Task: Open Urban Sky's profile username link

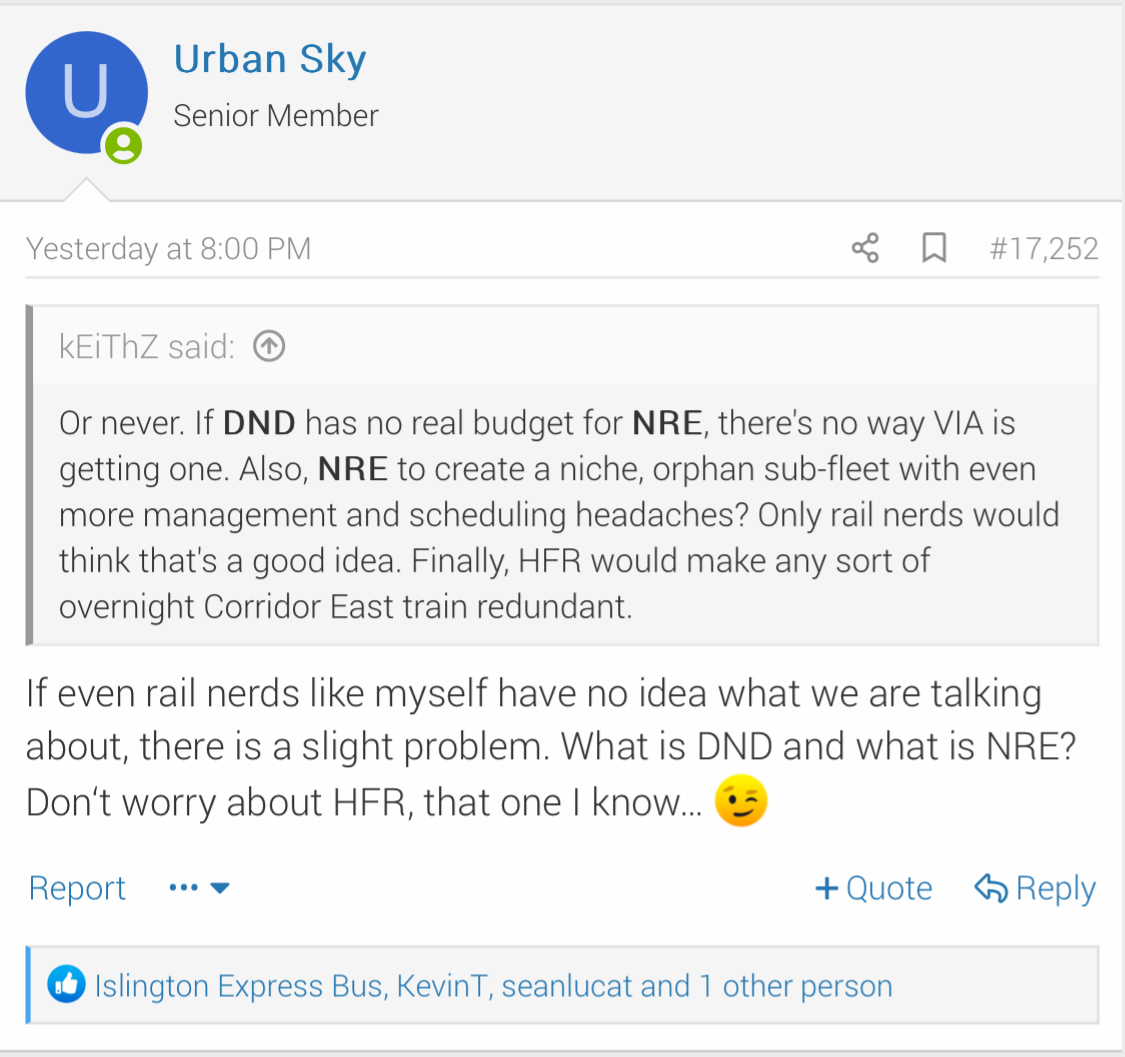Action: click(270, 59)
